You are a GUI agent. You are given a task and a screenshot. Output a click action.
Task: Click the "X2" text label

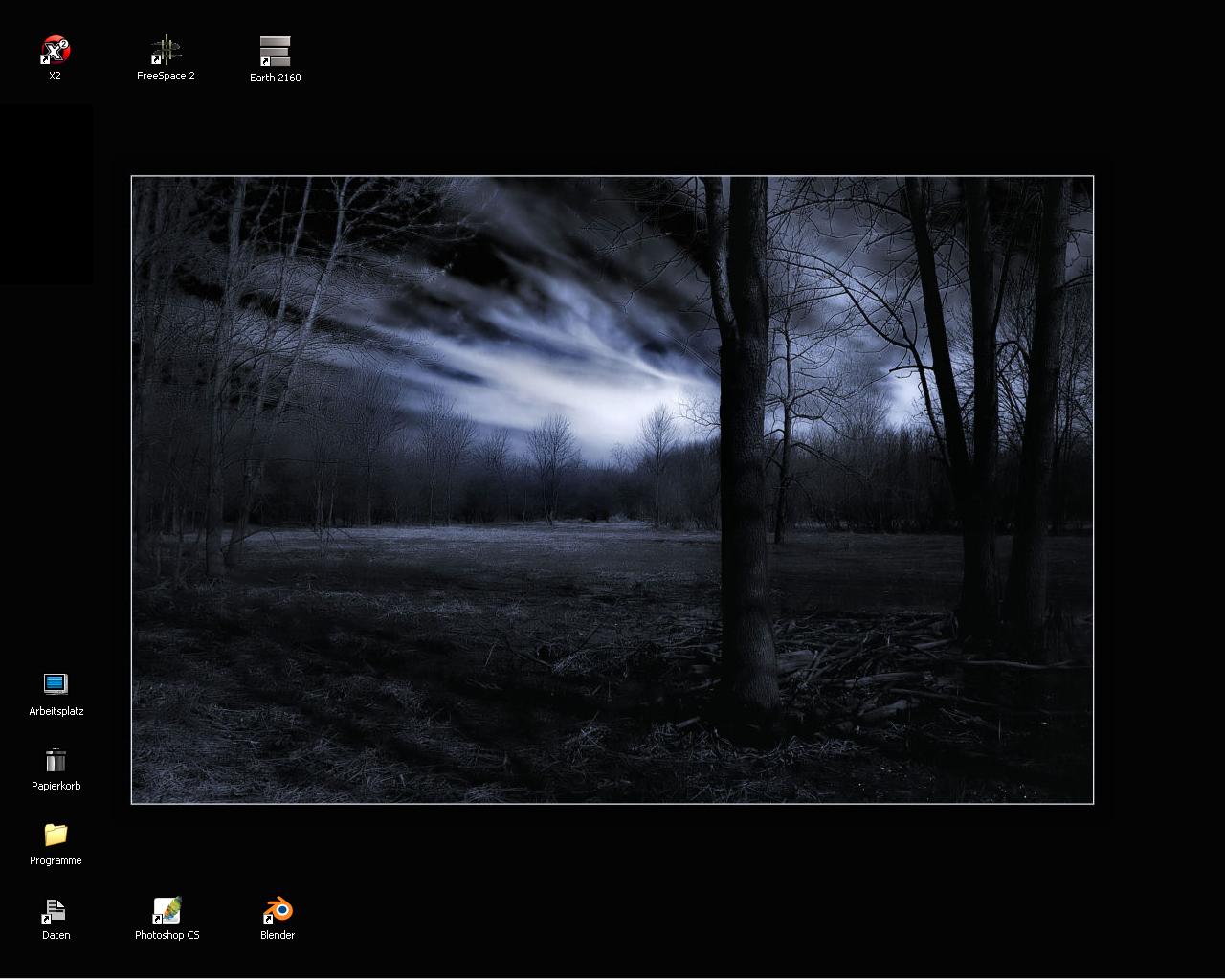pyautogui.click(x=55, y=76)
